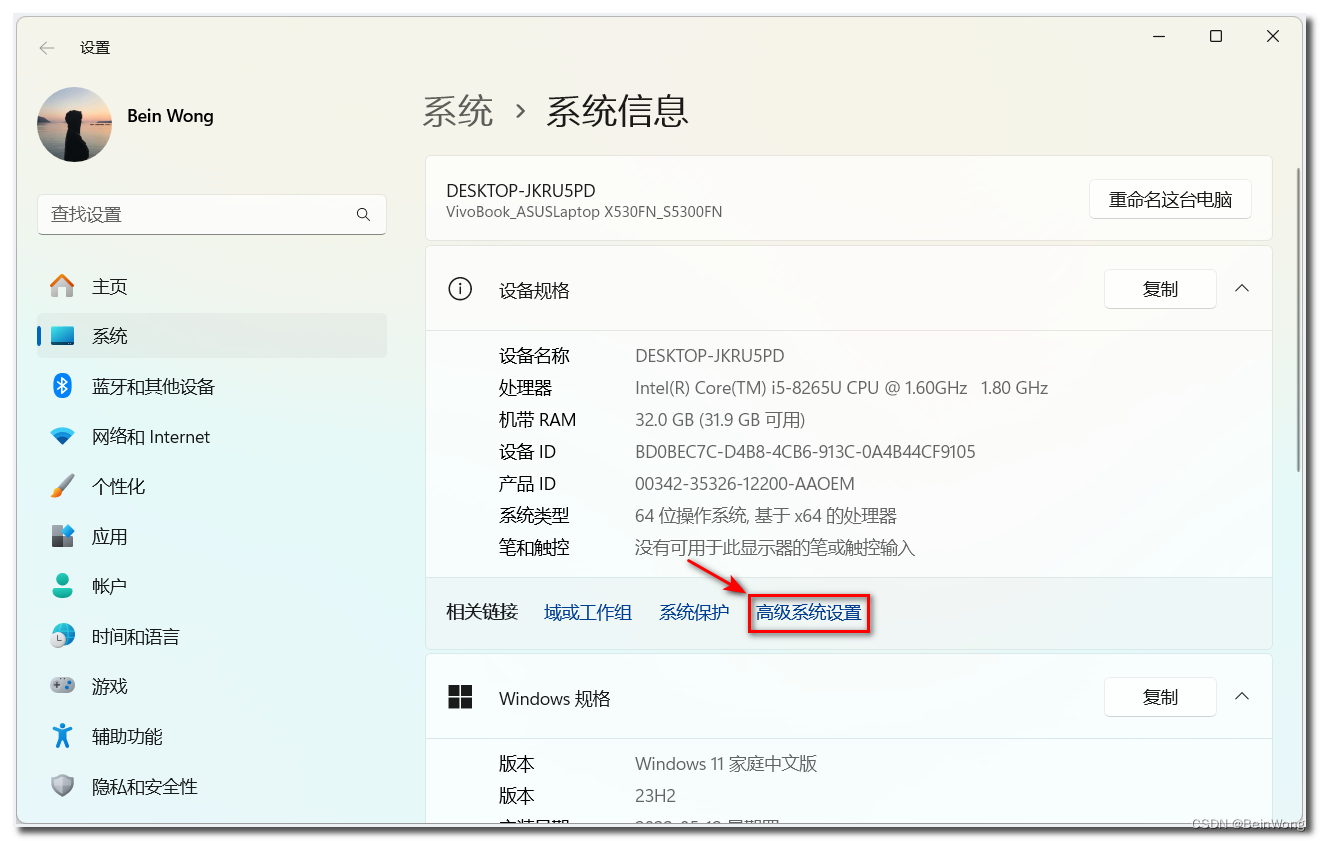Viewport: 1320px width, 841px height.
Task: Click the Accessibility figure icon
Action: 62,736
